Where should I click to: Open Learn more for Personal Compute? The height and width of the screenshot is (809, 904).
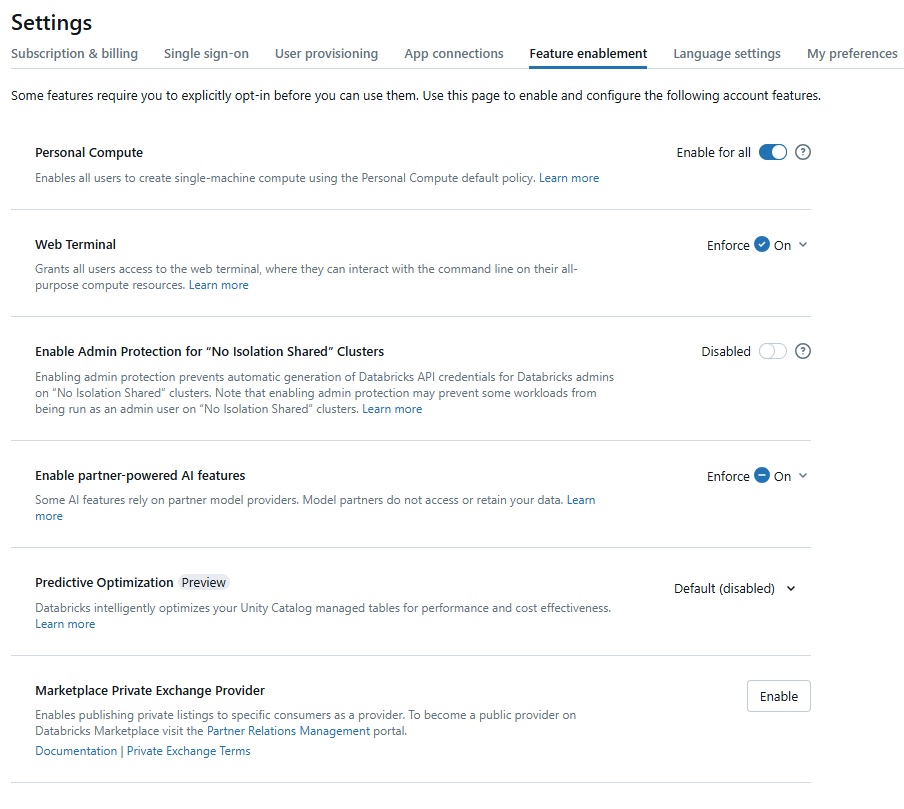pyautogui.click(x=569, y=177)
